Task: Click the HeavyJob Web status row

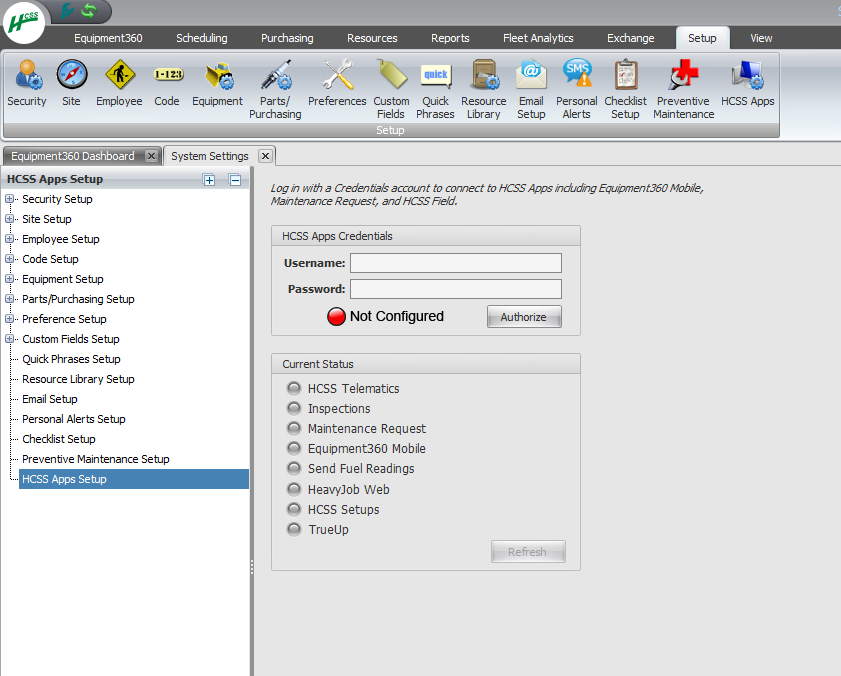Action: point(338,489)
